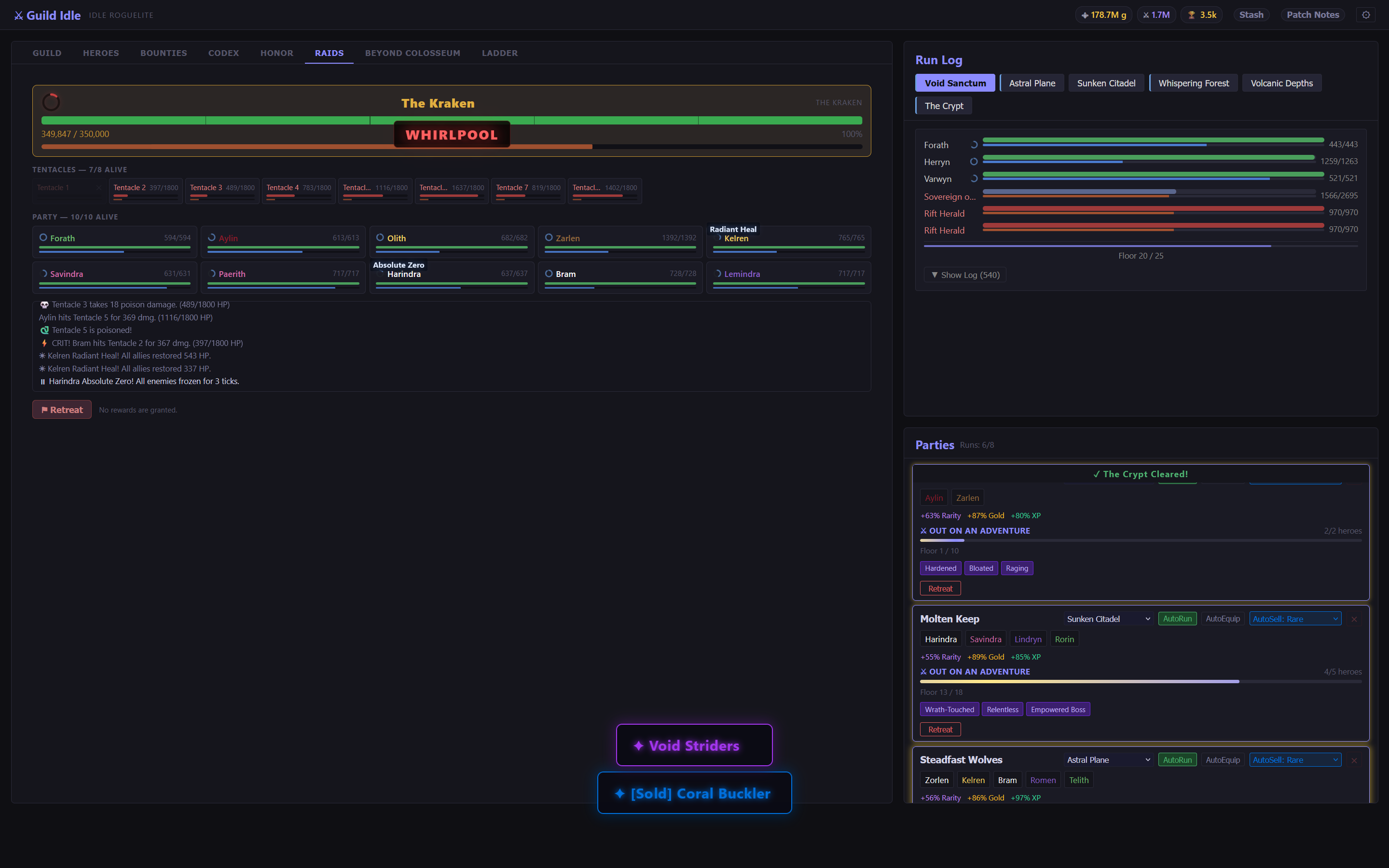Open Patch Notes
Viewport: 1389px width, 868px height.
click(x=1313, y=15)
